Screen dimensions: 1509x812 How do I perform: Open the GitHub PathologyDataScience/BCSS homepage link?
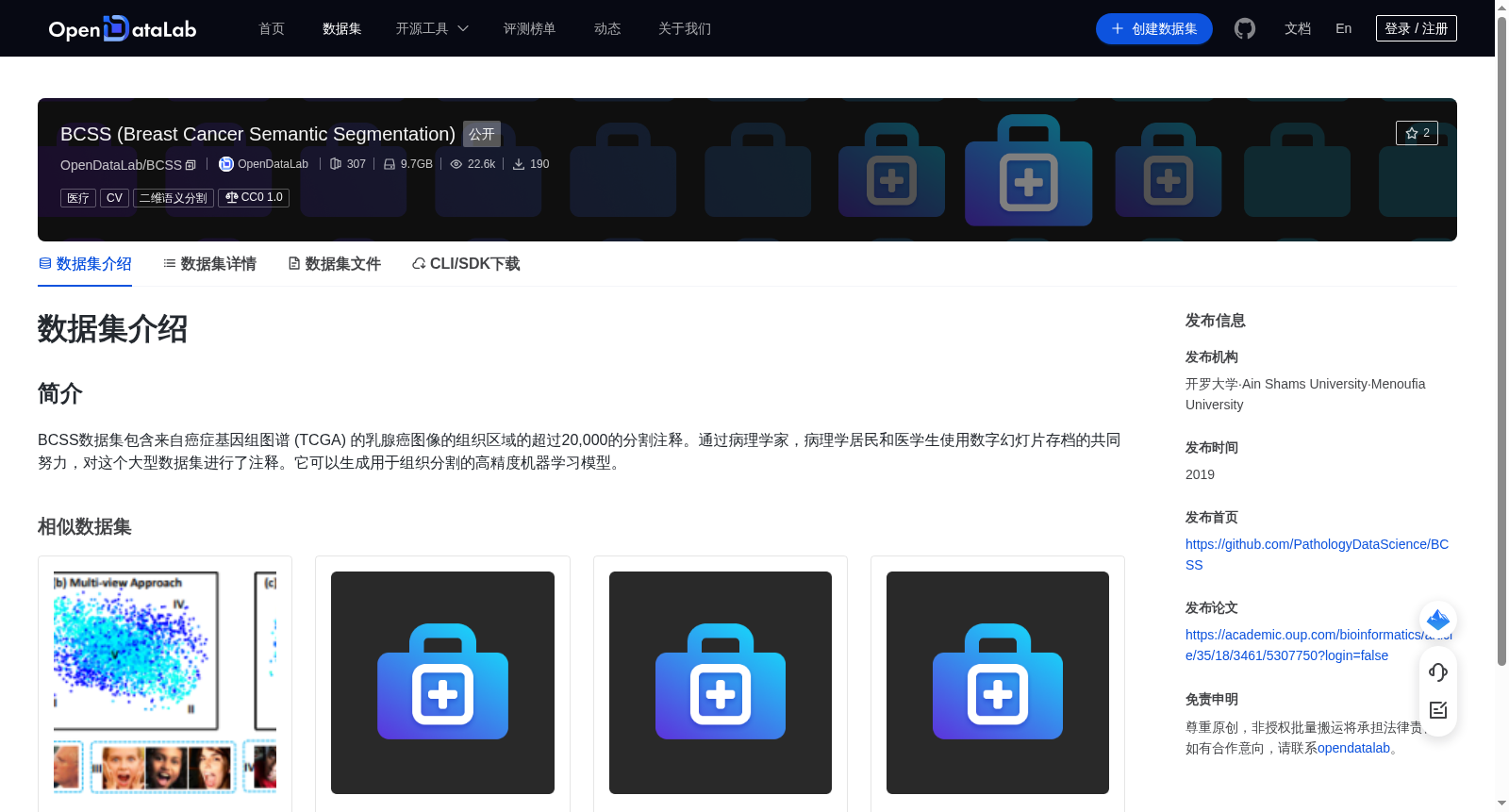pyautogui.click(x=1317, y=555)
